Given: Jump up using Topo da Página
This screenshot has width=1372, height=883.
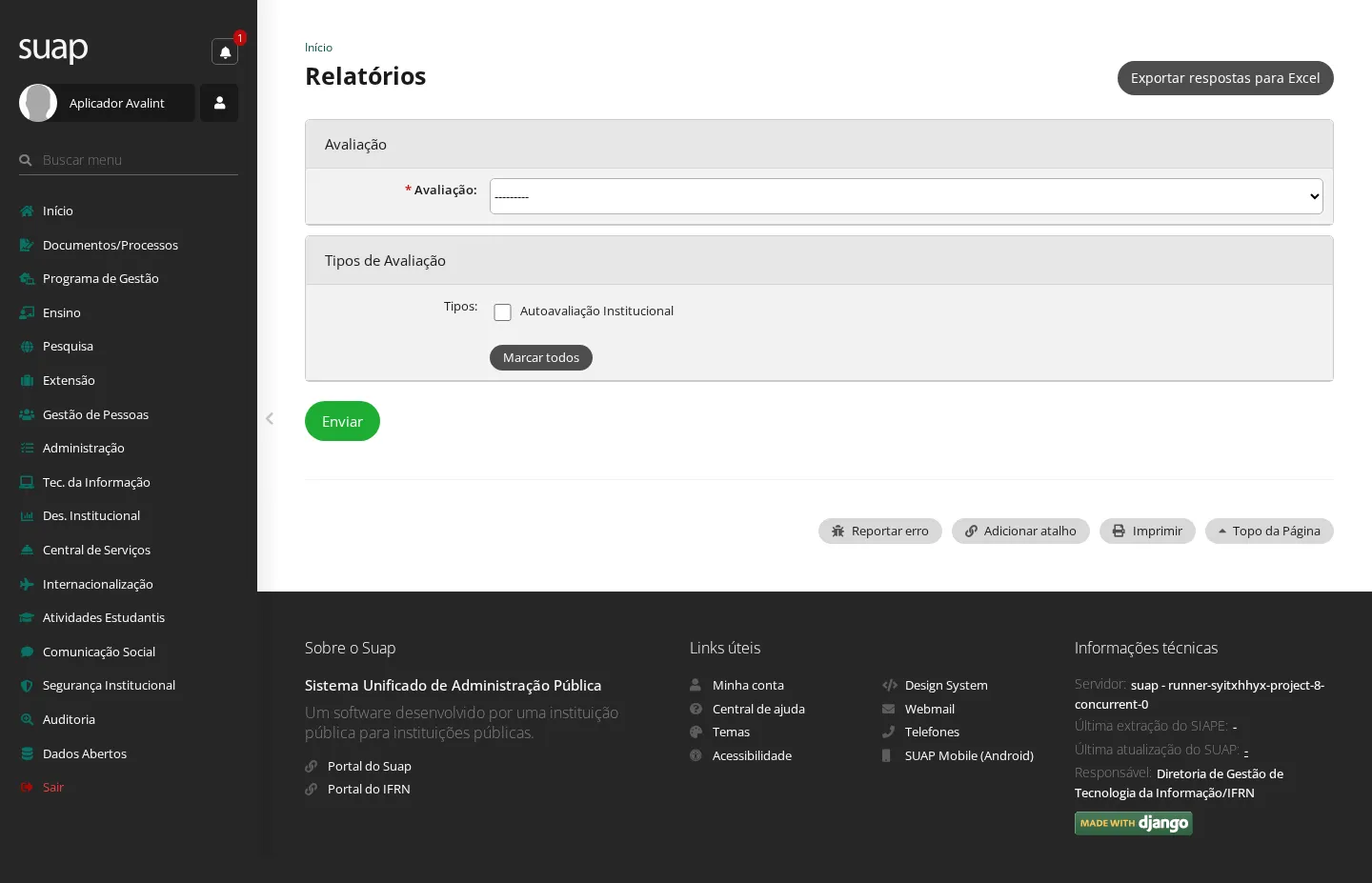Looking at the screenshot, I should [1269, 532].
